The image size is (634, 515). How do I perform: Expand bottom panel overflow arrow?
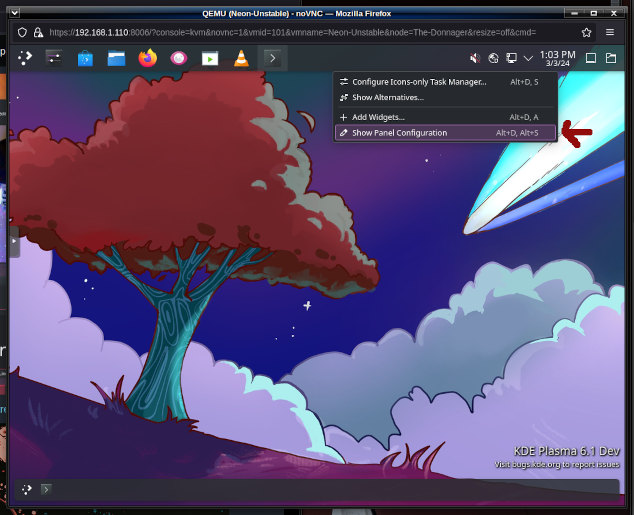46,490
